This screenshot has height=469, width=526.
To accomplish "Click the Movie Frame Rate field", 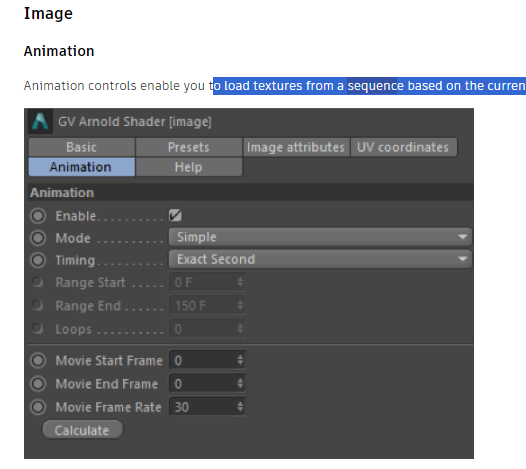I will coord(207,407).
